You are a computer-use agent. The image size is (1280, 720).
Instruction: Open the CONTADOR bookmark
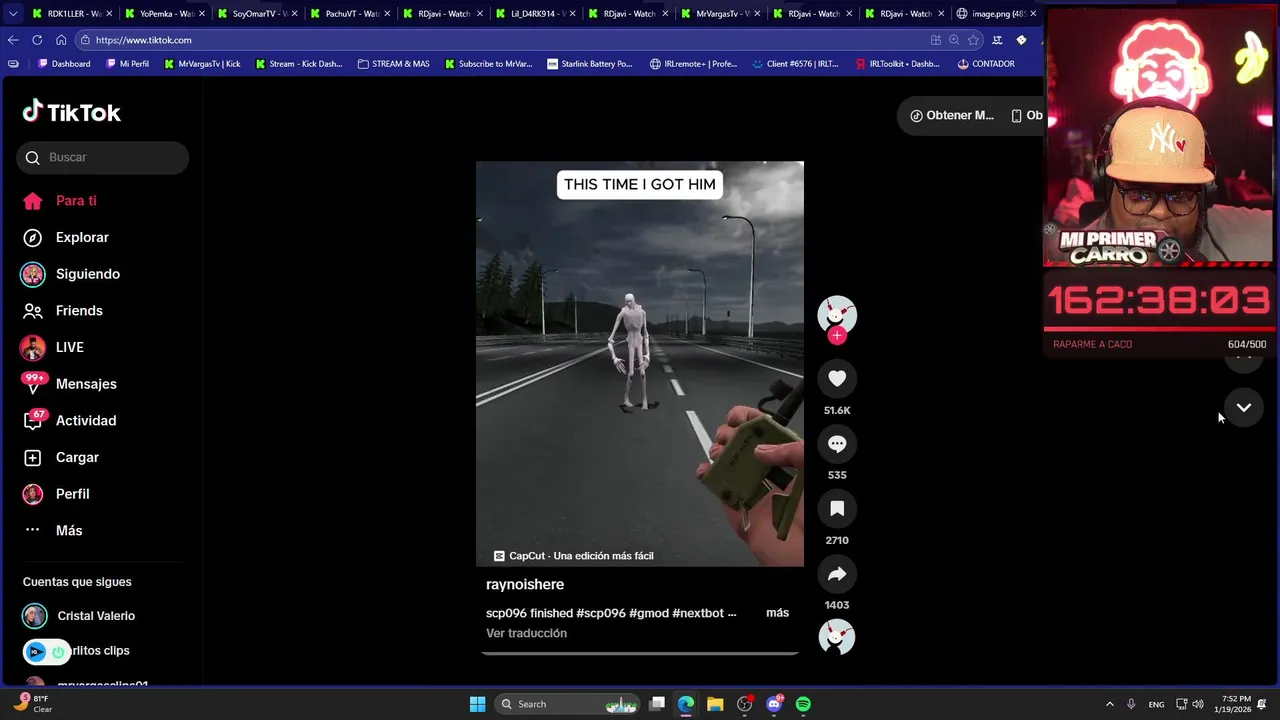(986, 64)
